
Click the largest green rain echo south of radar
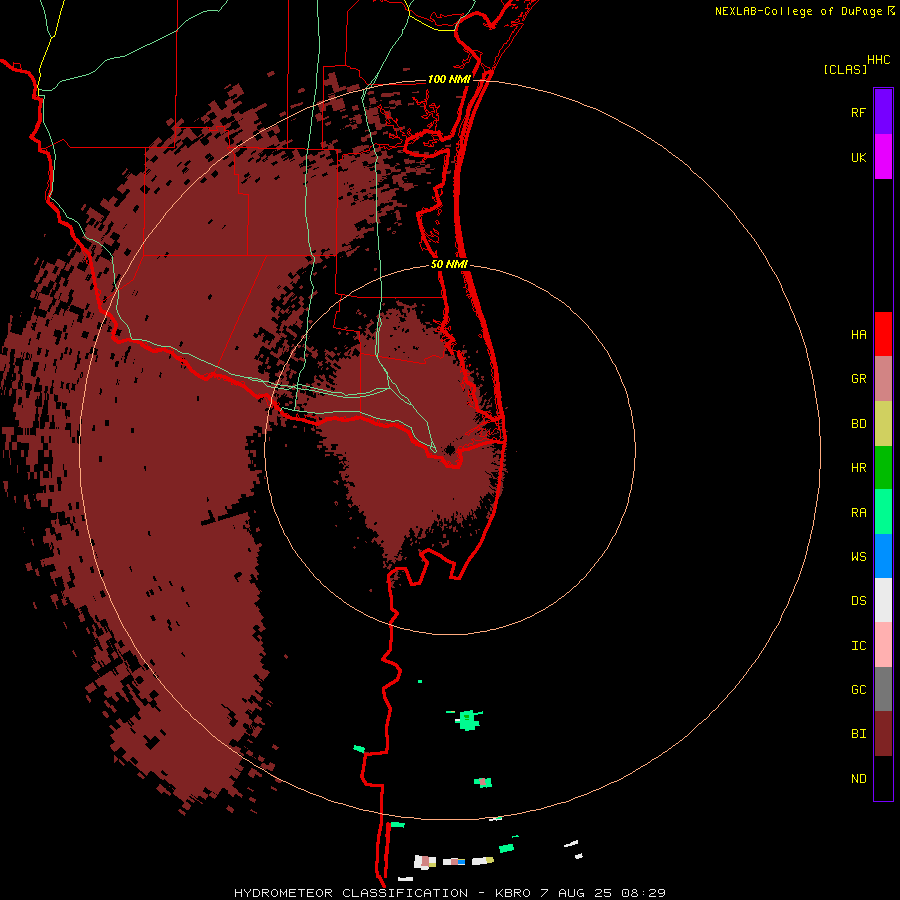point(468,720)
